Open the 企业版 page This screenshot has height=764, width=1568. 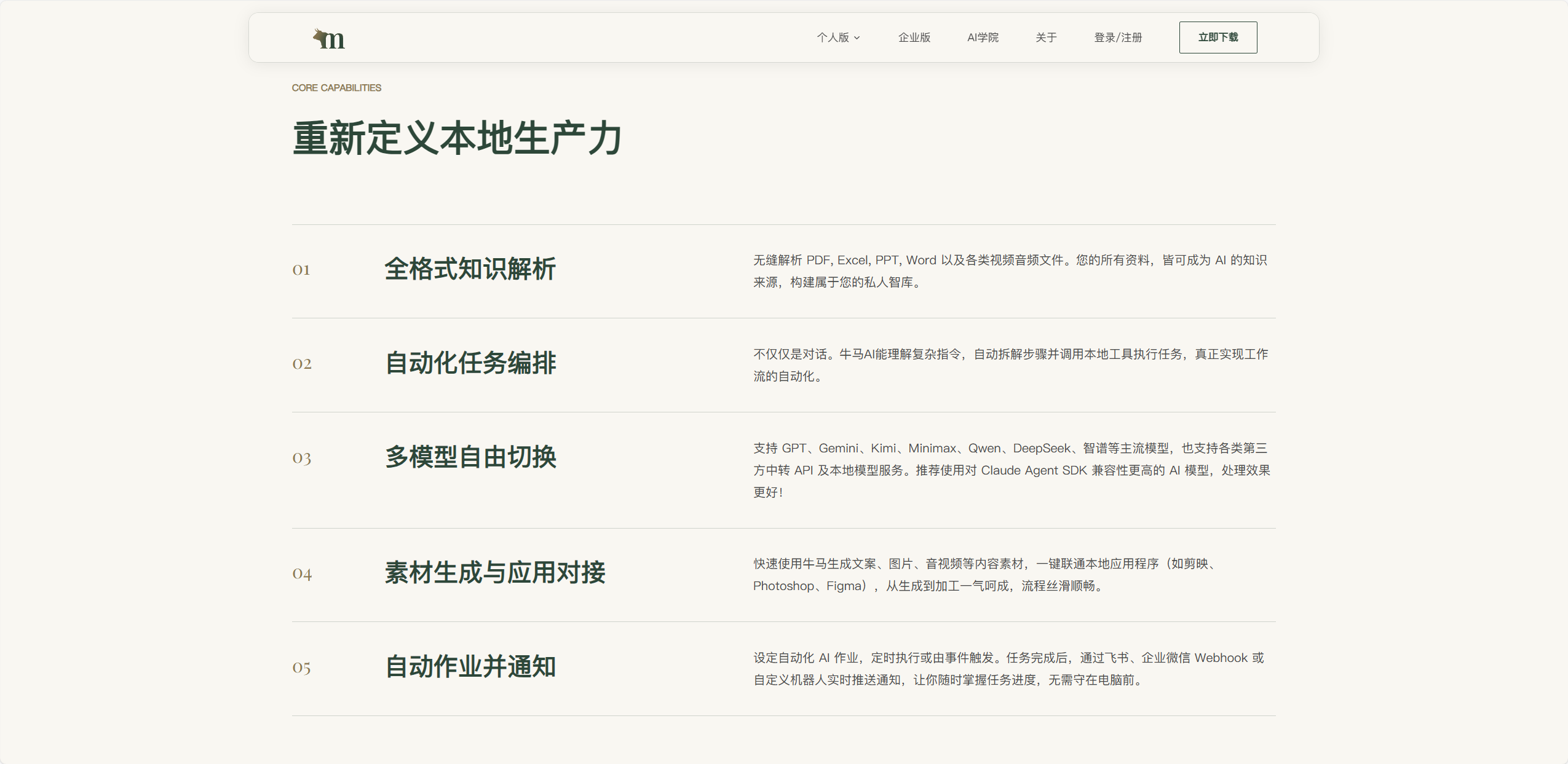(x=914, y=37)
